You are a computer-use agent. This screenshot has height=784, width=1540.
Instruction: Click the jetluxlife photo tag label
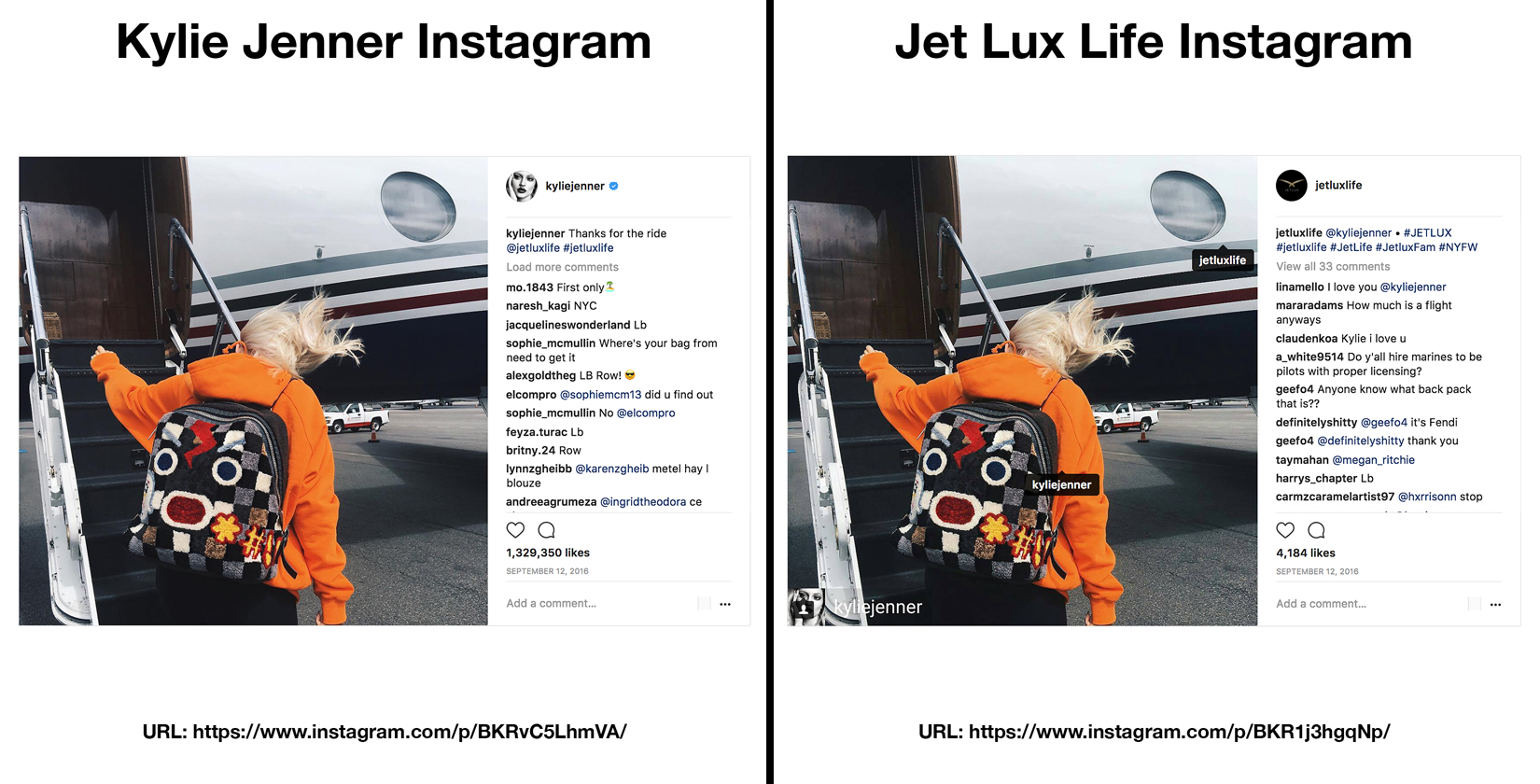click(x=1222, y=260)
